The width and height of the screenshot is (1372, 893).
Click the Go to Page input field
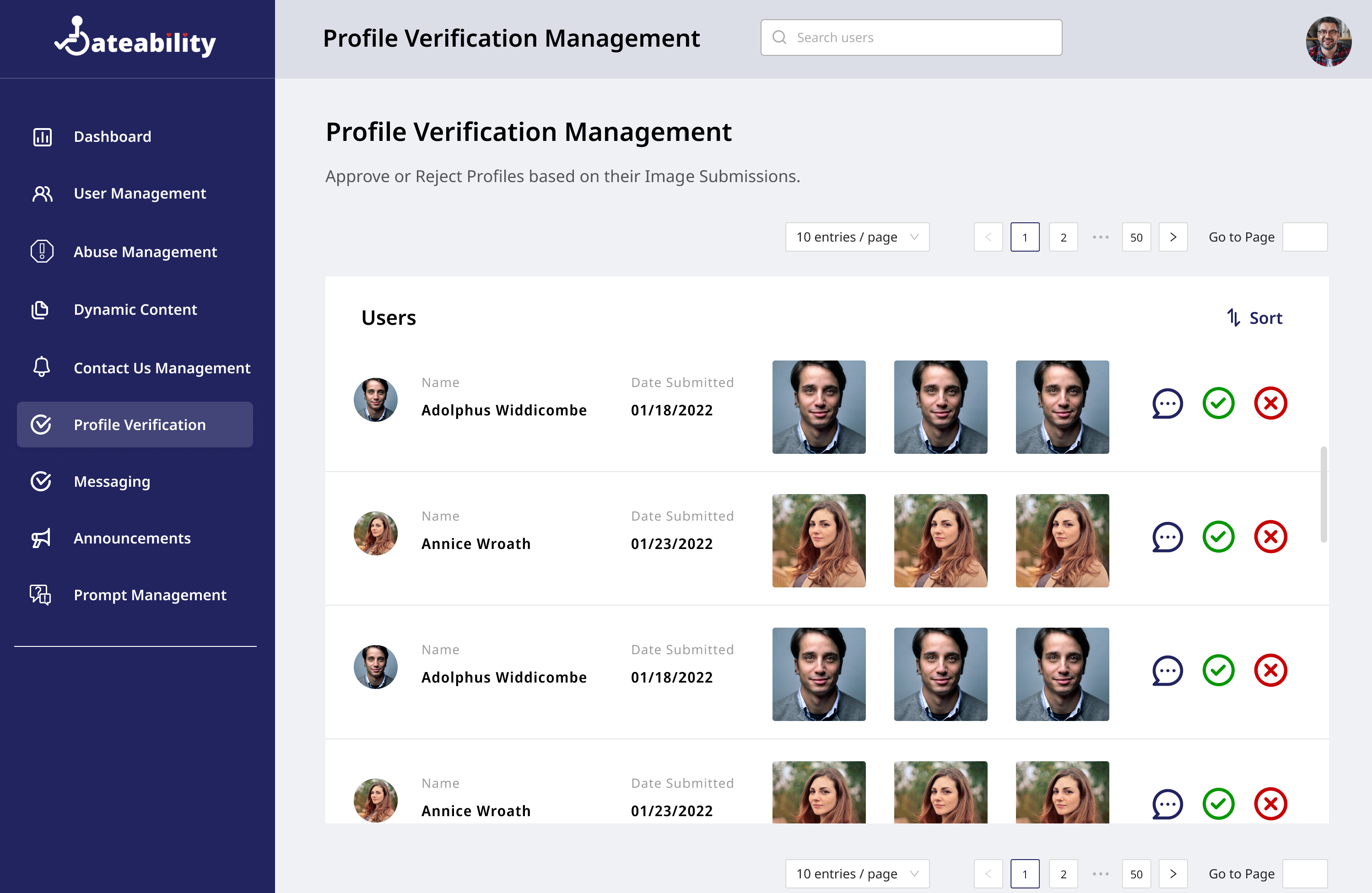tap(1305, 237)
